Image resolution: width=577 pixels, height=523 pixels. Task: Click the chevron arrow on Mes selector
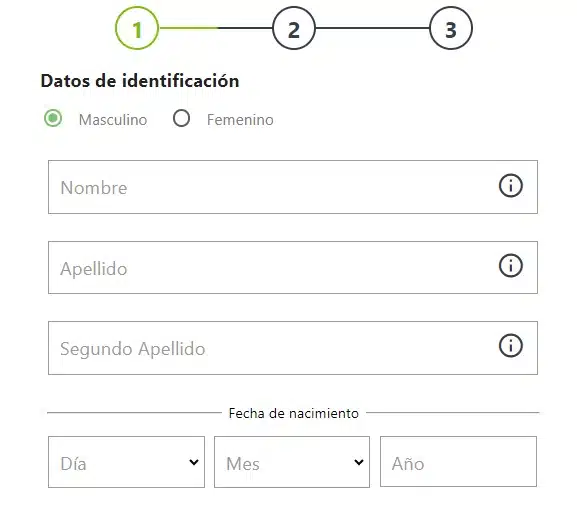[x=359, y=462]
